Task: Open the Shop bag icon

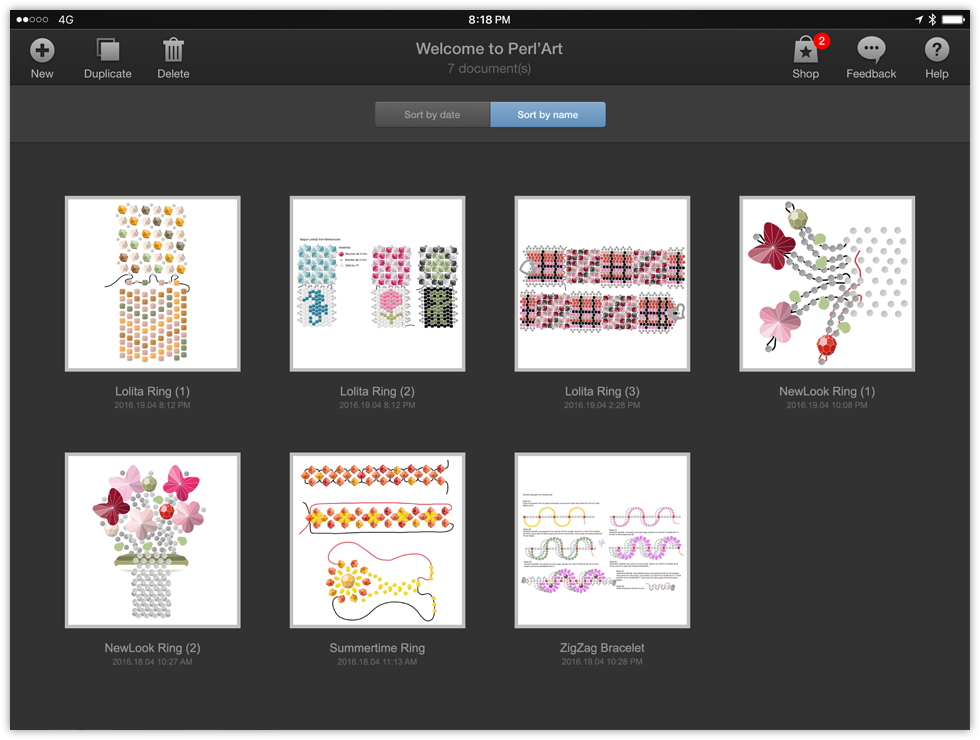Action: click(x=805, y=51)
